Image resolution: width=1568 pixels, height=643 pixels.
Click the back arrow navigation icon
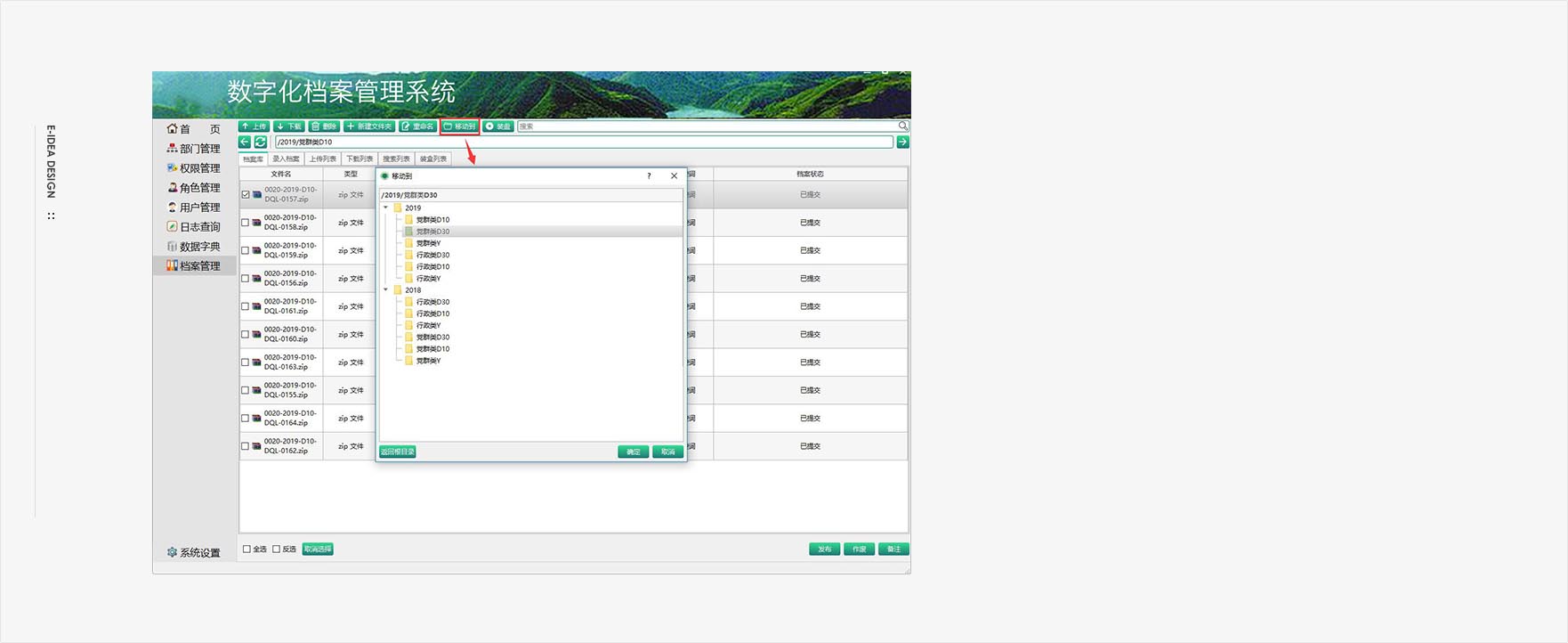pyautogui.click(x=245, y=142)
